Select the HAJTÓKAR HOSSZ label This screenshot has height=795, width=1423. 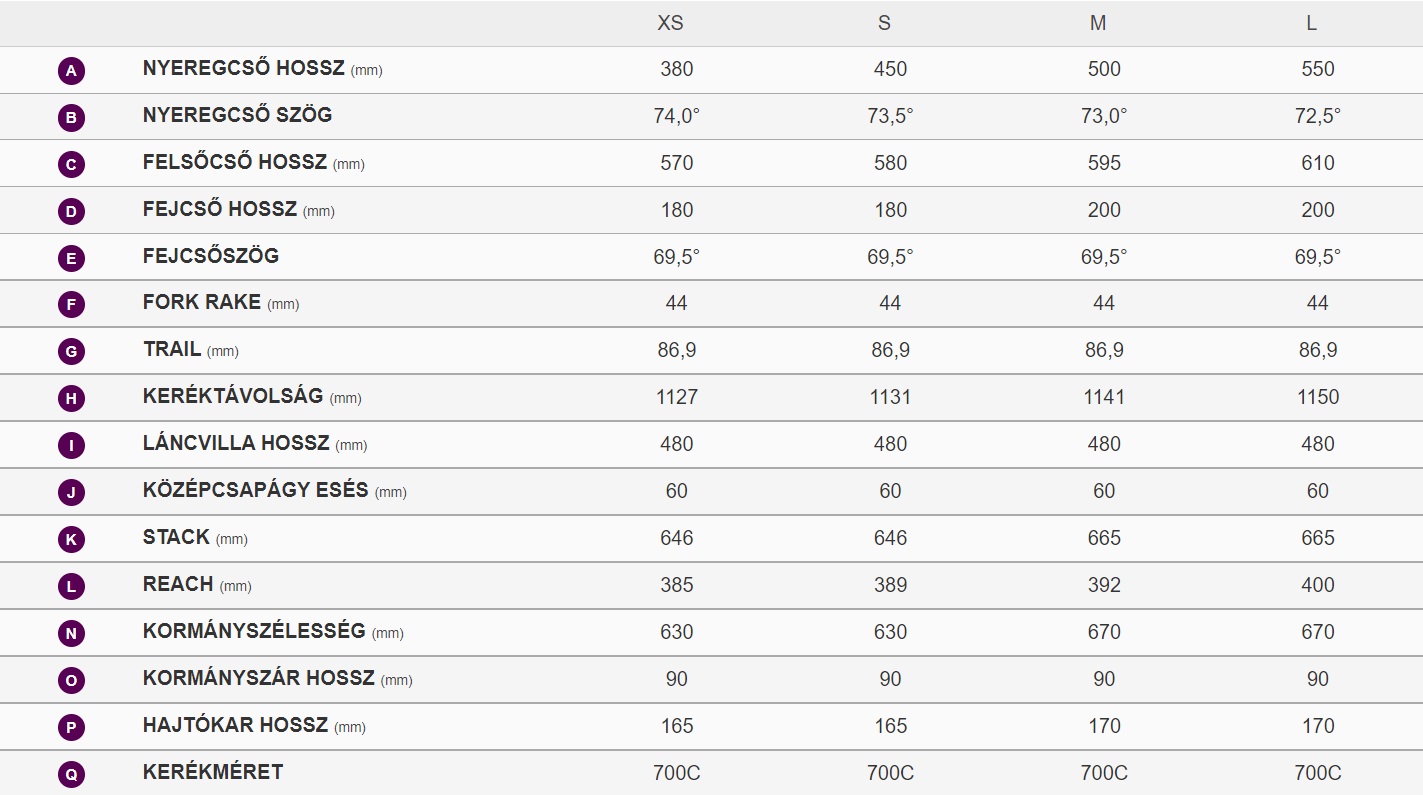tap(235, 725)
